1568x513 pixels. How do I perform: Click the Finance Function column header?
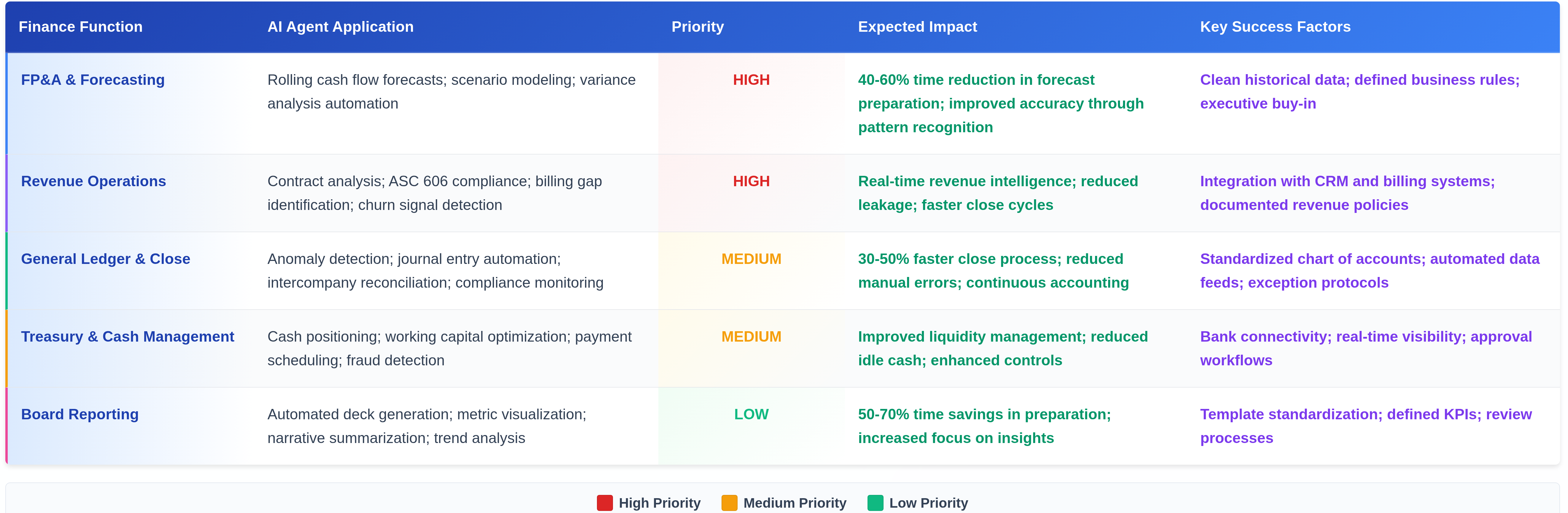pyautogui.click(x=80, y=27)
